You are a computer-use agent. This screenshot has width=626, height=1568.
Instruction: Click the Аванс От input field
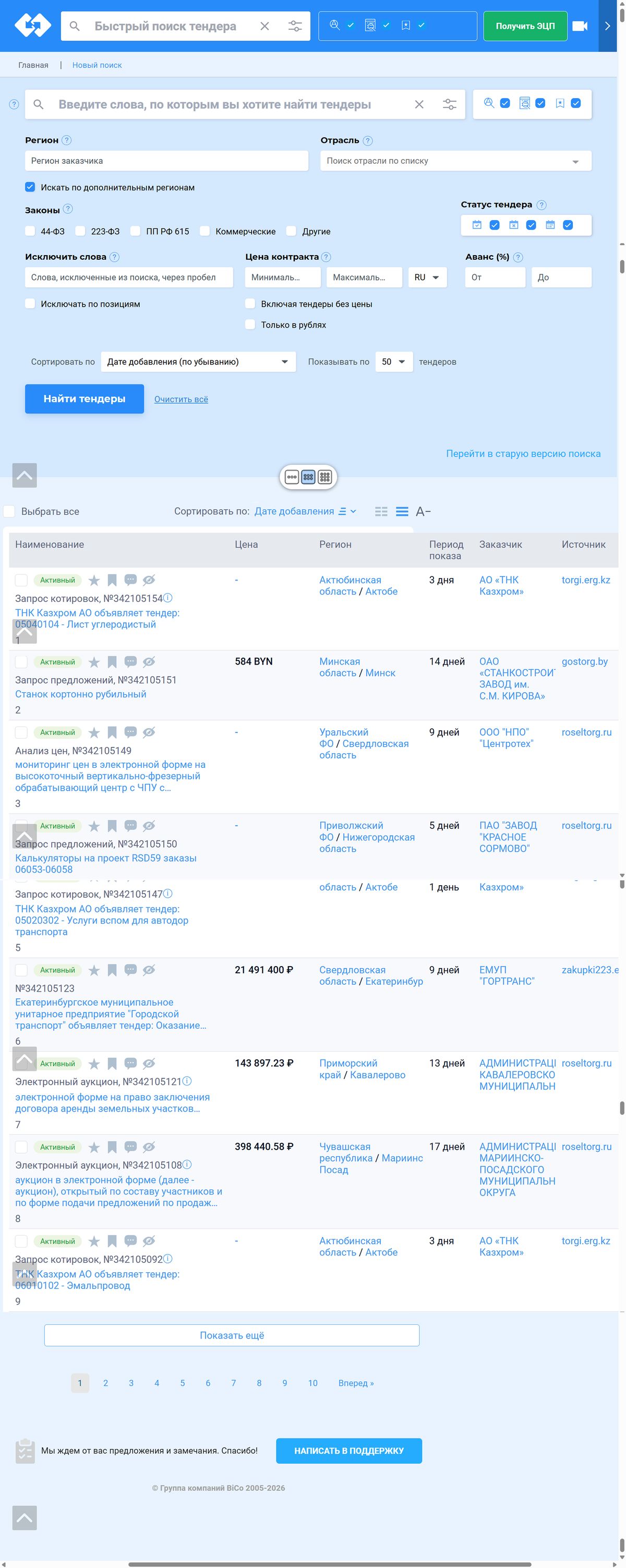pyautogui.click(x=495, y=277)
